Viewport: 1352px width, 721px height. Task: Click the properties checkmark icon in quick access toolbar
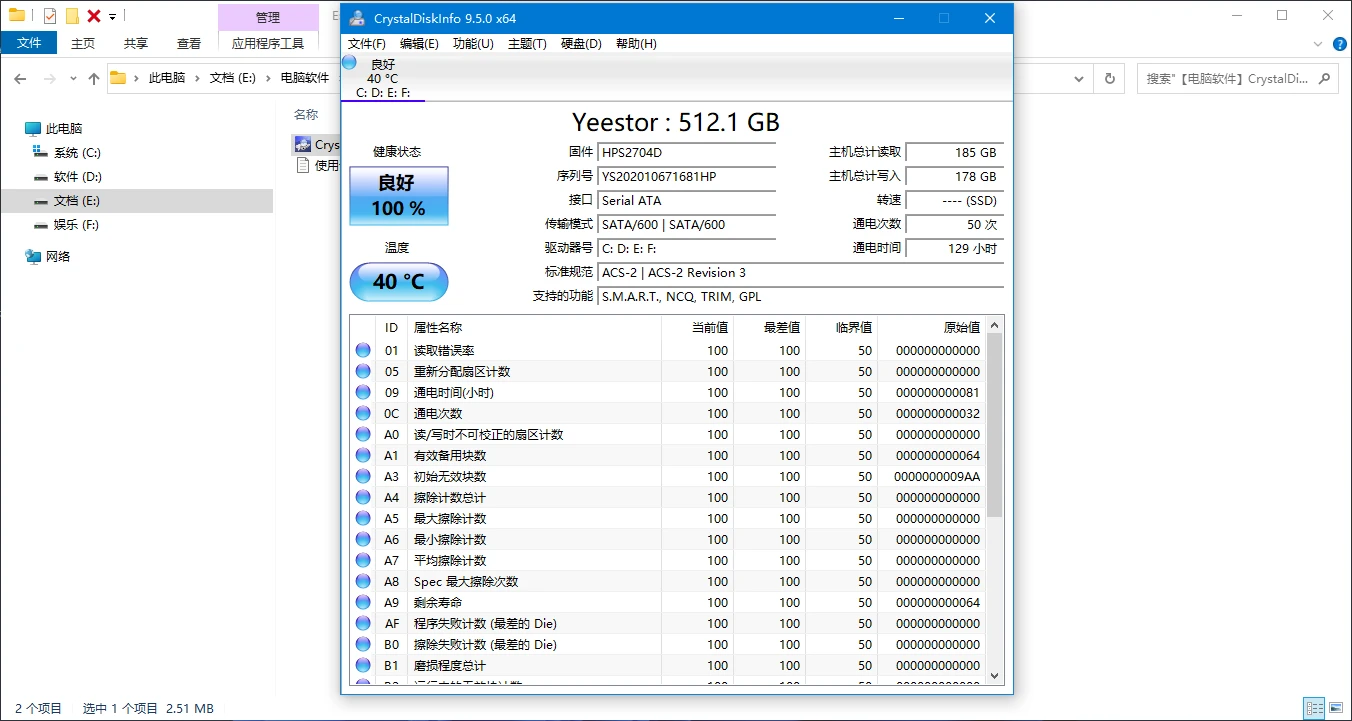tap(50, 16)
